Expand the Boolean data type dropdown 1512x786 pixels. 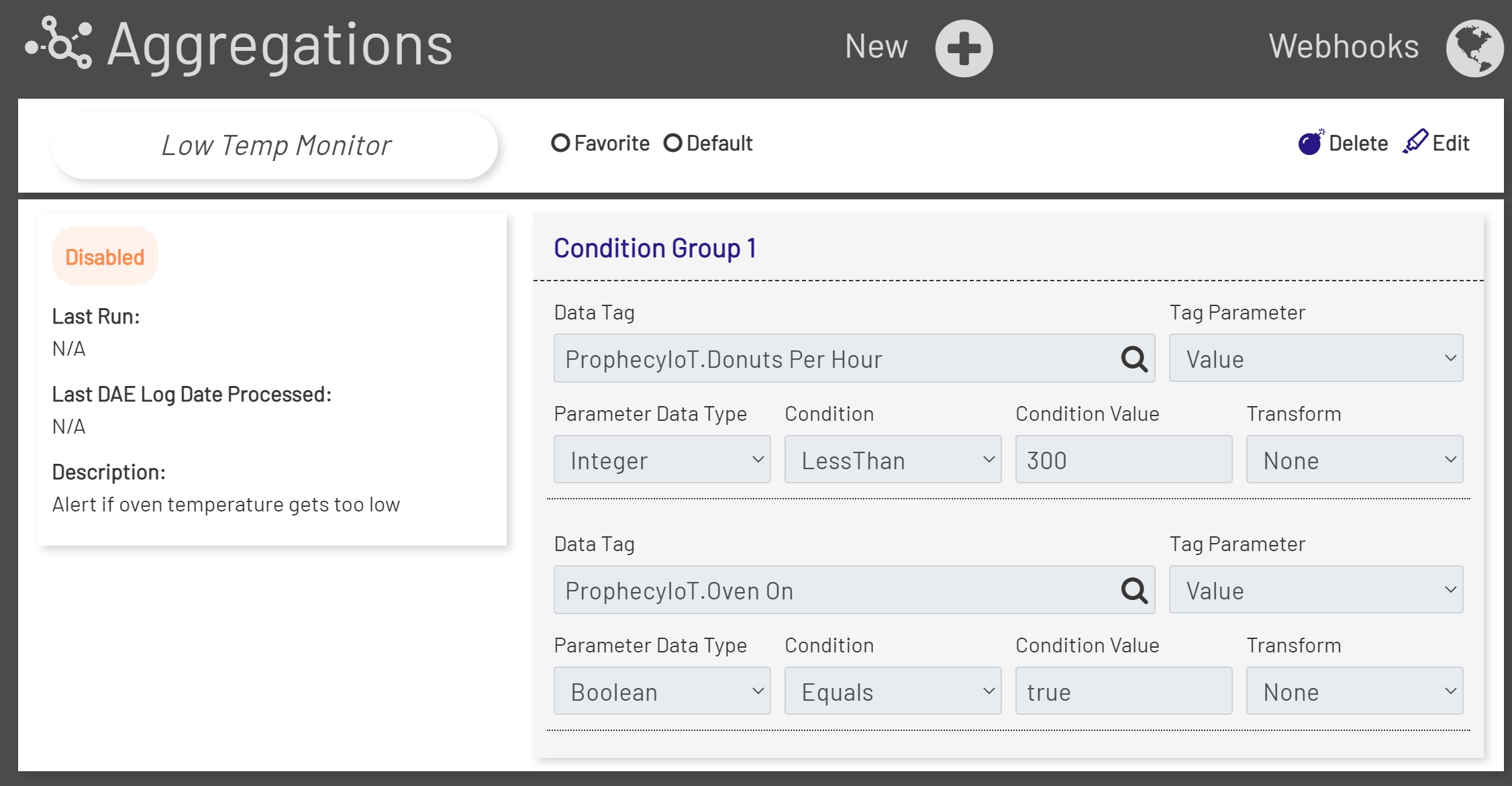pyautogui.click(x=662, y=691)
